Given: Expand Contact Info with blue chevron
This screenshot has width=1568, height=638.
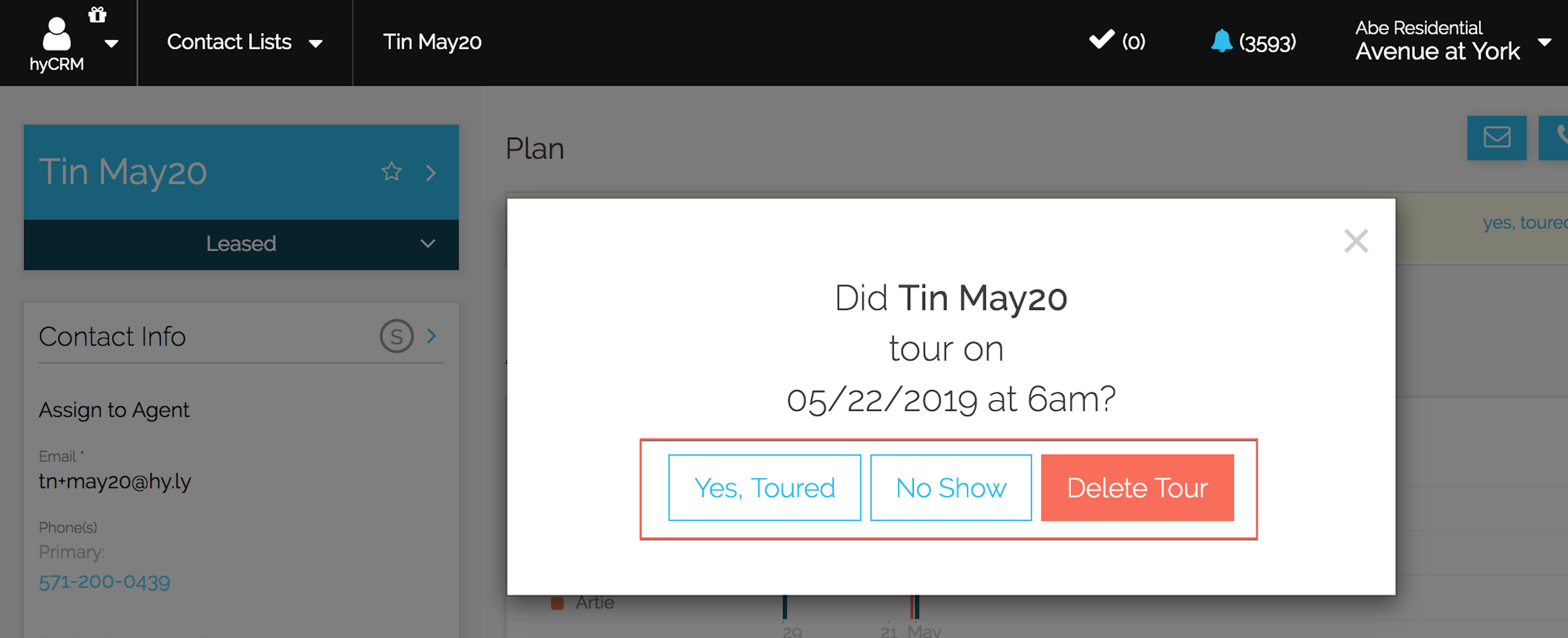Looking at the screenshot, I should coord(431,335).
